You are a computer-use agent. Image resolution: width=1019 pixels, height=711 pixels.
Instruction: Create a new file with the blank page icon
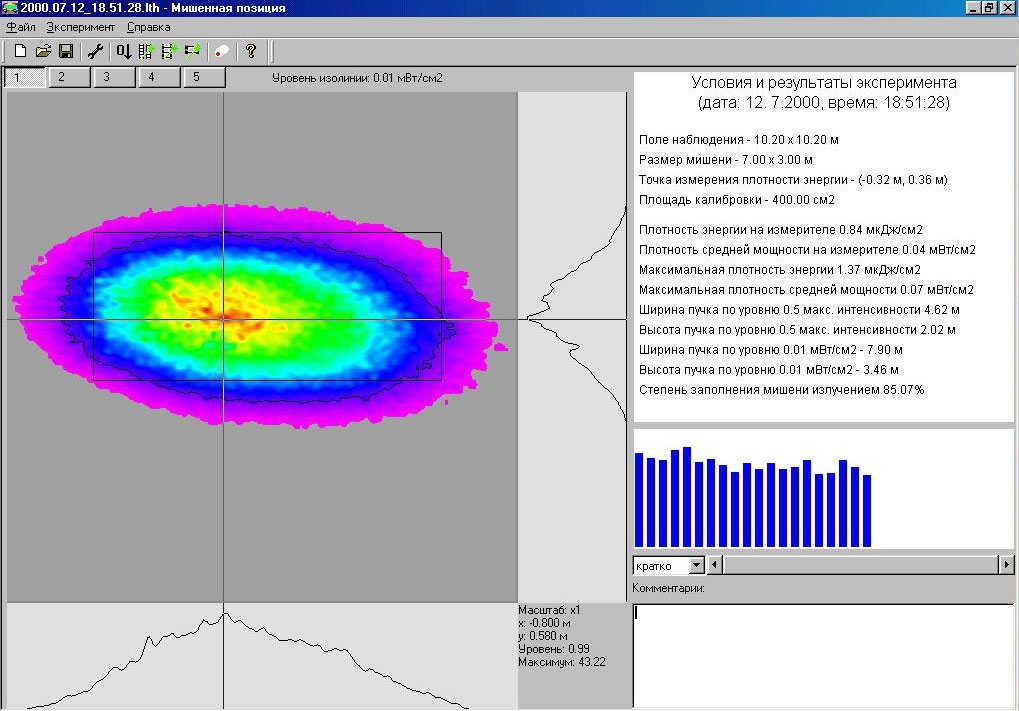[x=20, y=51]
